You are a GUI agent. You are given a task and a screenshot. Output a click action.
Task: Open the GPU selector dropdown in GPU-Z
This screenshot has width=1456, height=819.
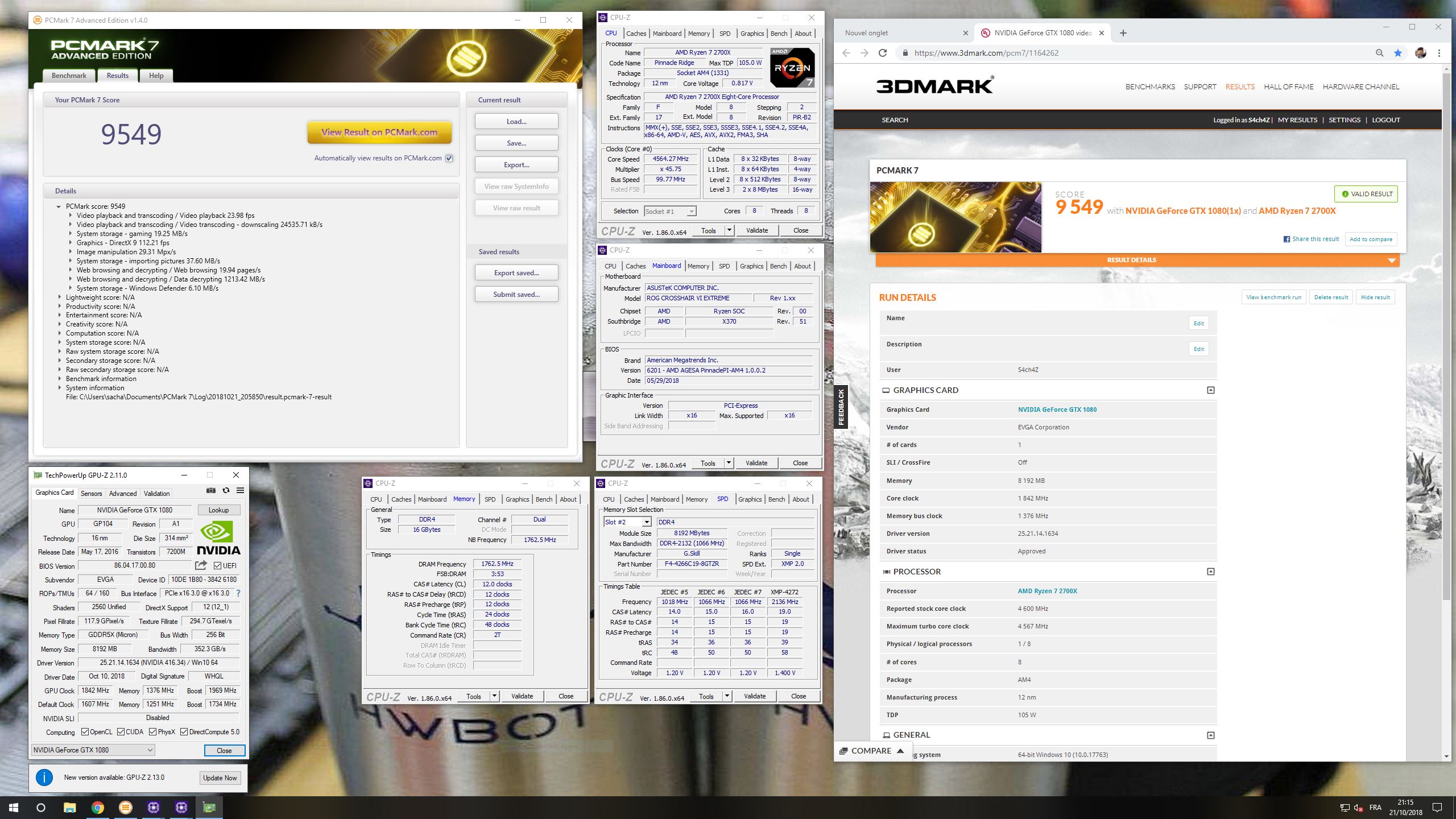click(x=93, y=750)
